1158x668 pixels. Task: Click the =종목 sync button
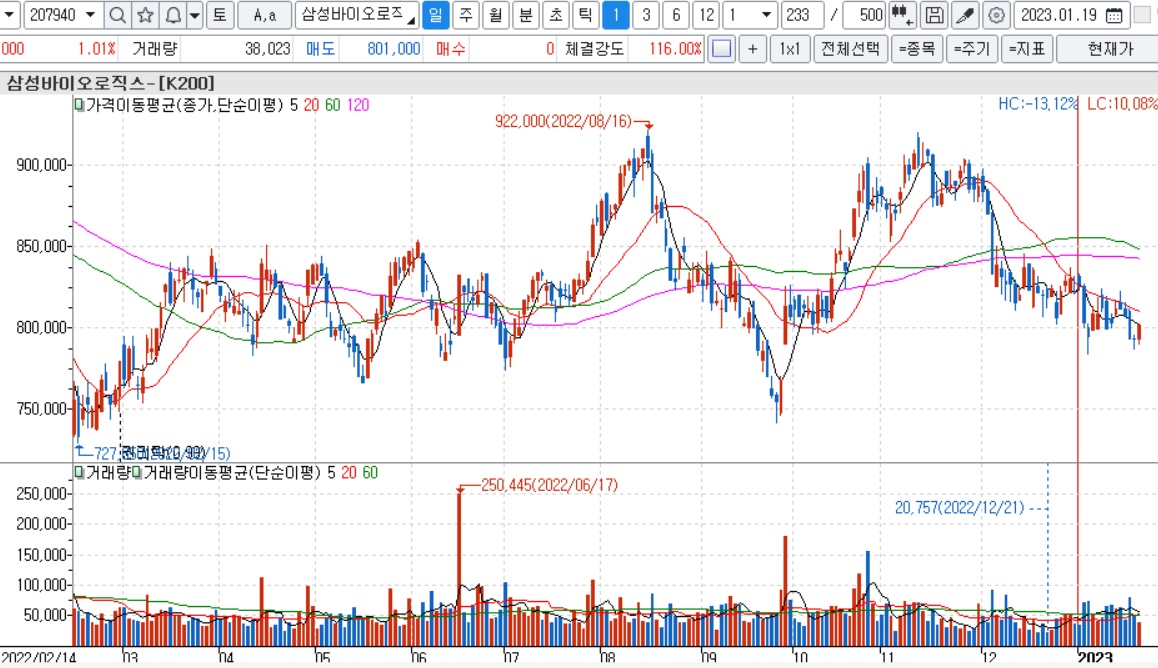pyautogui.click(x=917, y=49)
